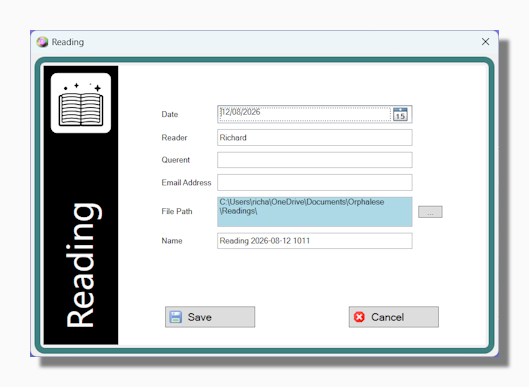
Task: Select the highlighted File Path box
Action: tap(315, 212)
